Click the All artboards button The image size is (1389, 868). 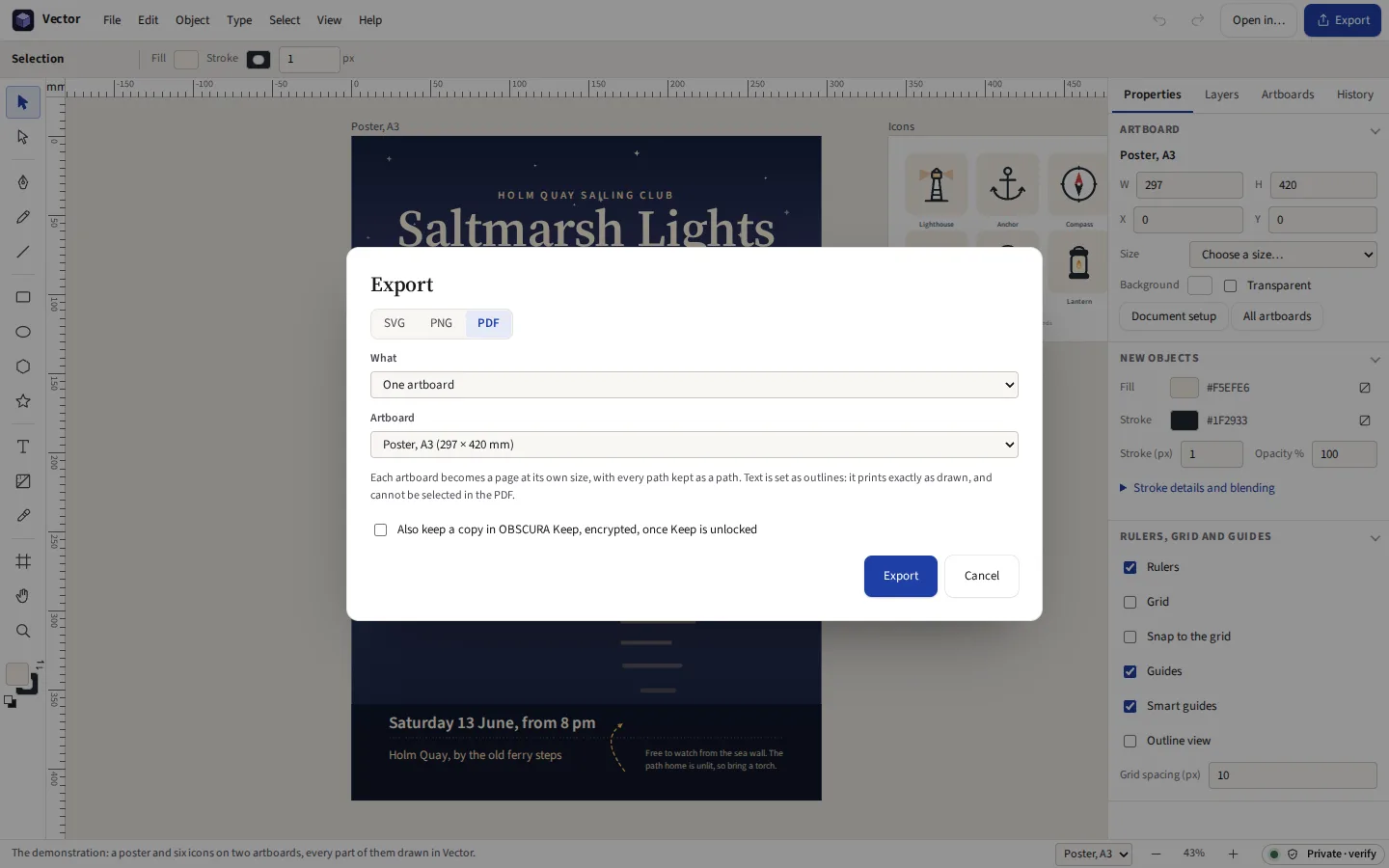tap(1277, 316)
